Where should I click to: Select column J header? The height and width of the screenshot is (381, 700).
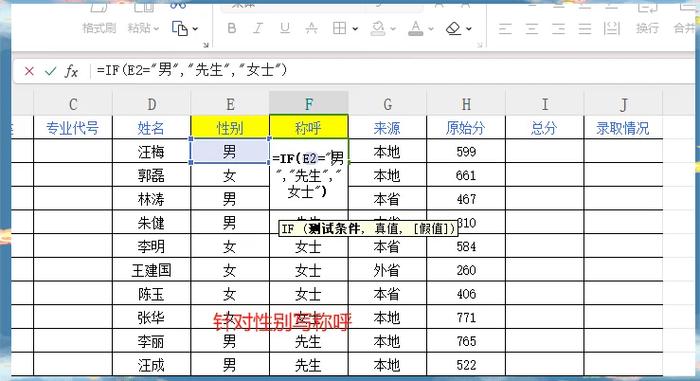coord(623,104)
